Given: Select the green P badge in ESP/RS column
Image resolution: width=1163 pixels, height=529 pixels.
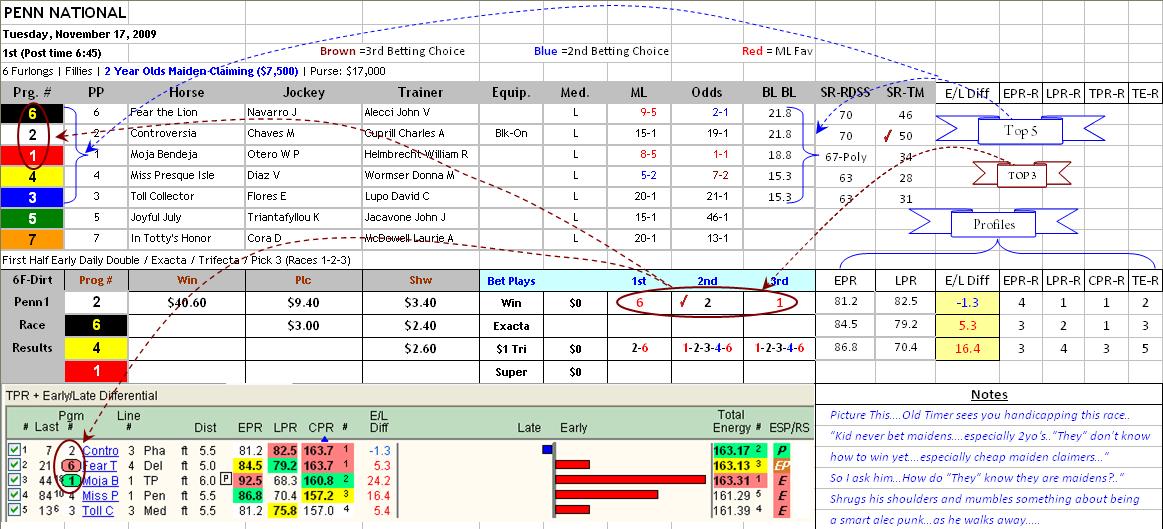Looking at the screenshot, I should click(x=781, y=450).
